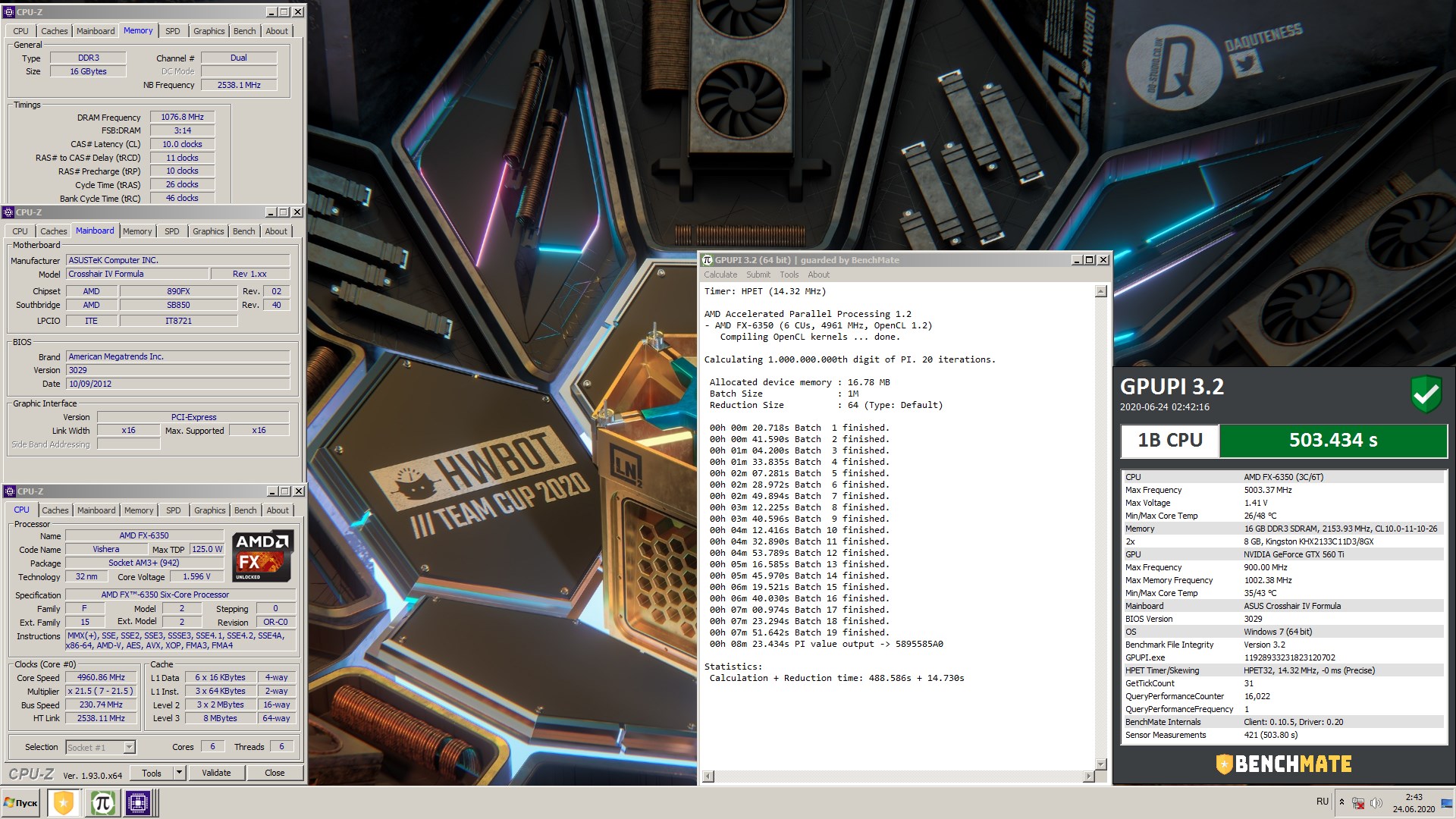Select the CPU tab in the Memory window
This screenshot has width=1456, height=819.
coord(20,31)
